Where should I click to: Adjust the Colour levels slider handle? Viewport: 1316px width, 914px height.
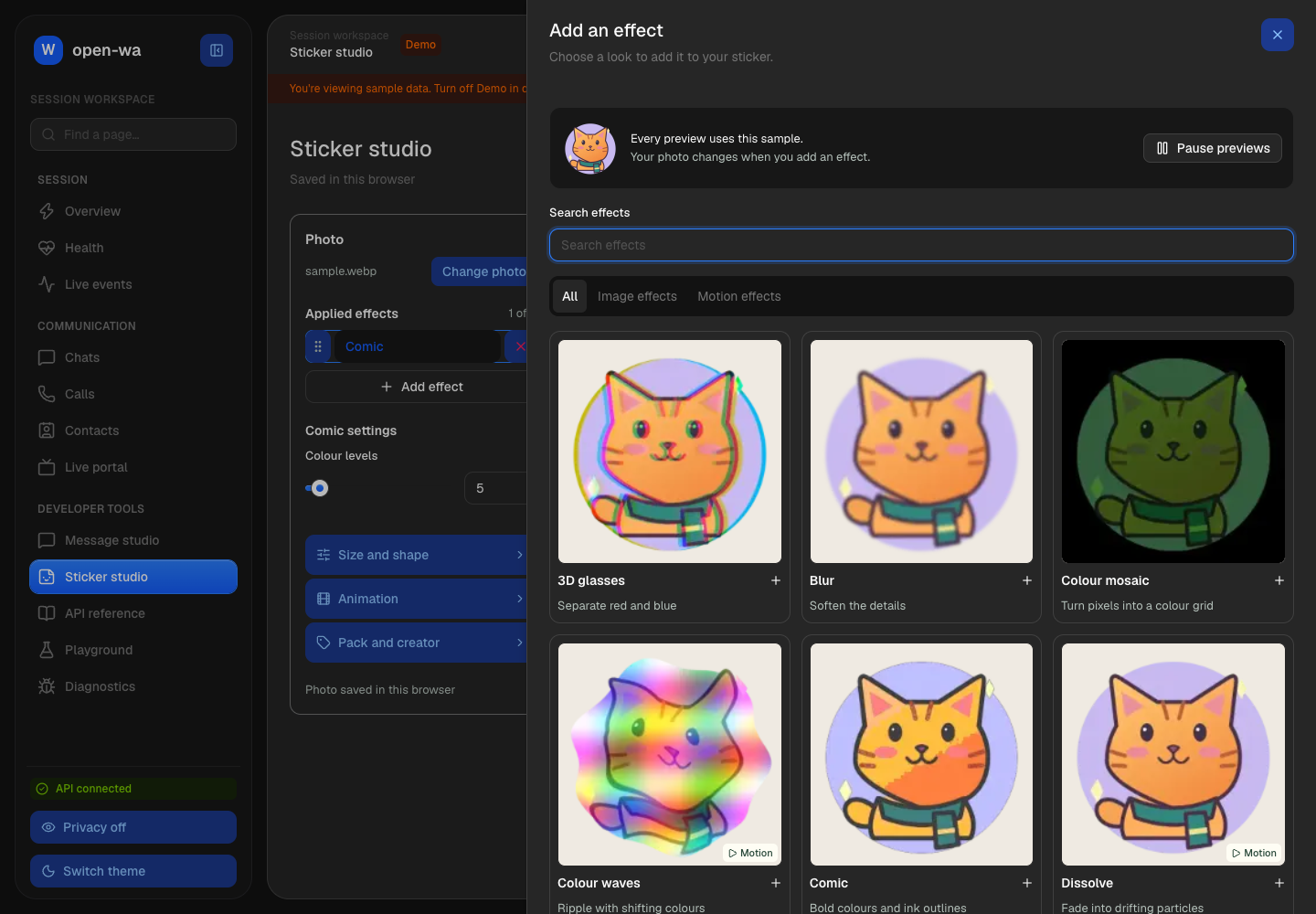[x=320, y=488]
